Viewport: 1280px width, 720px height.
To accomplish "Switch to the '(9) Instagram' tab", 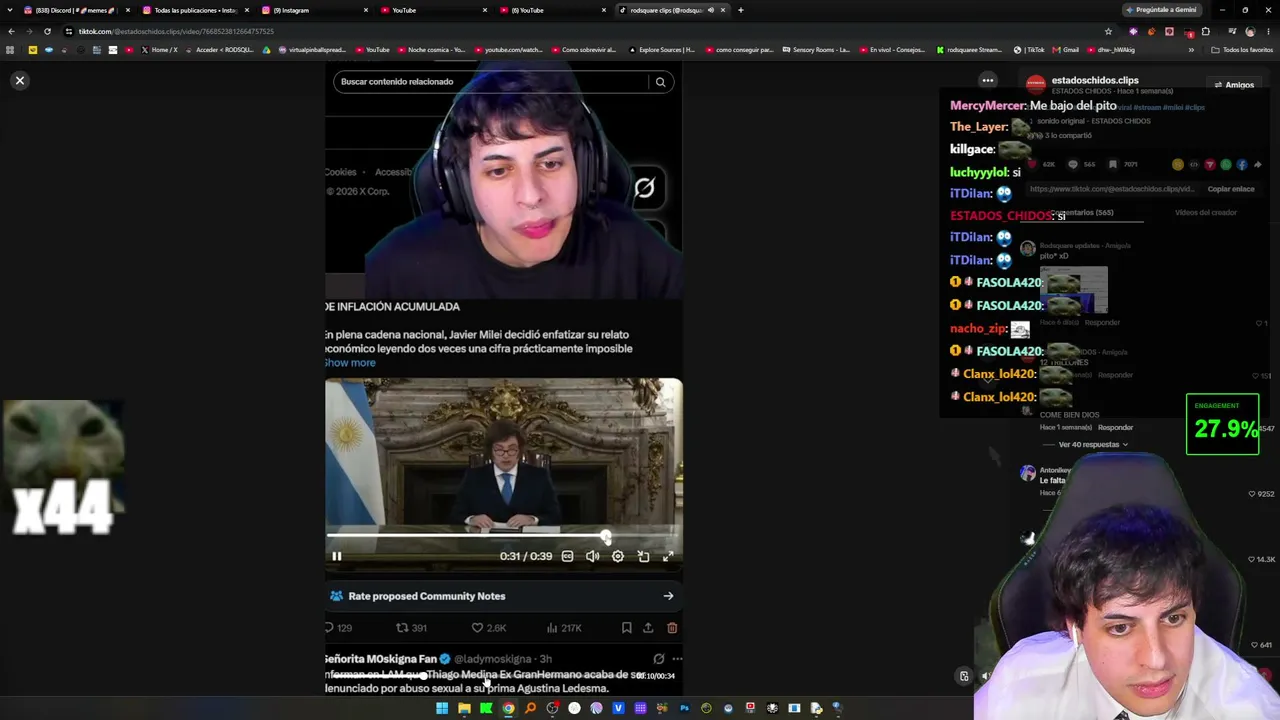I will [314, 10].
